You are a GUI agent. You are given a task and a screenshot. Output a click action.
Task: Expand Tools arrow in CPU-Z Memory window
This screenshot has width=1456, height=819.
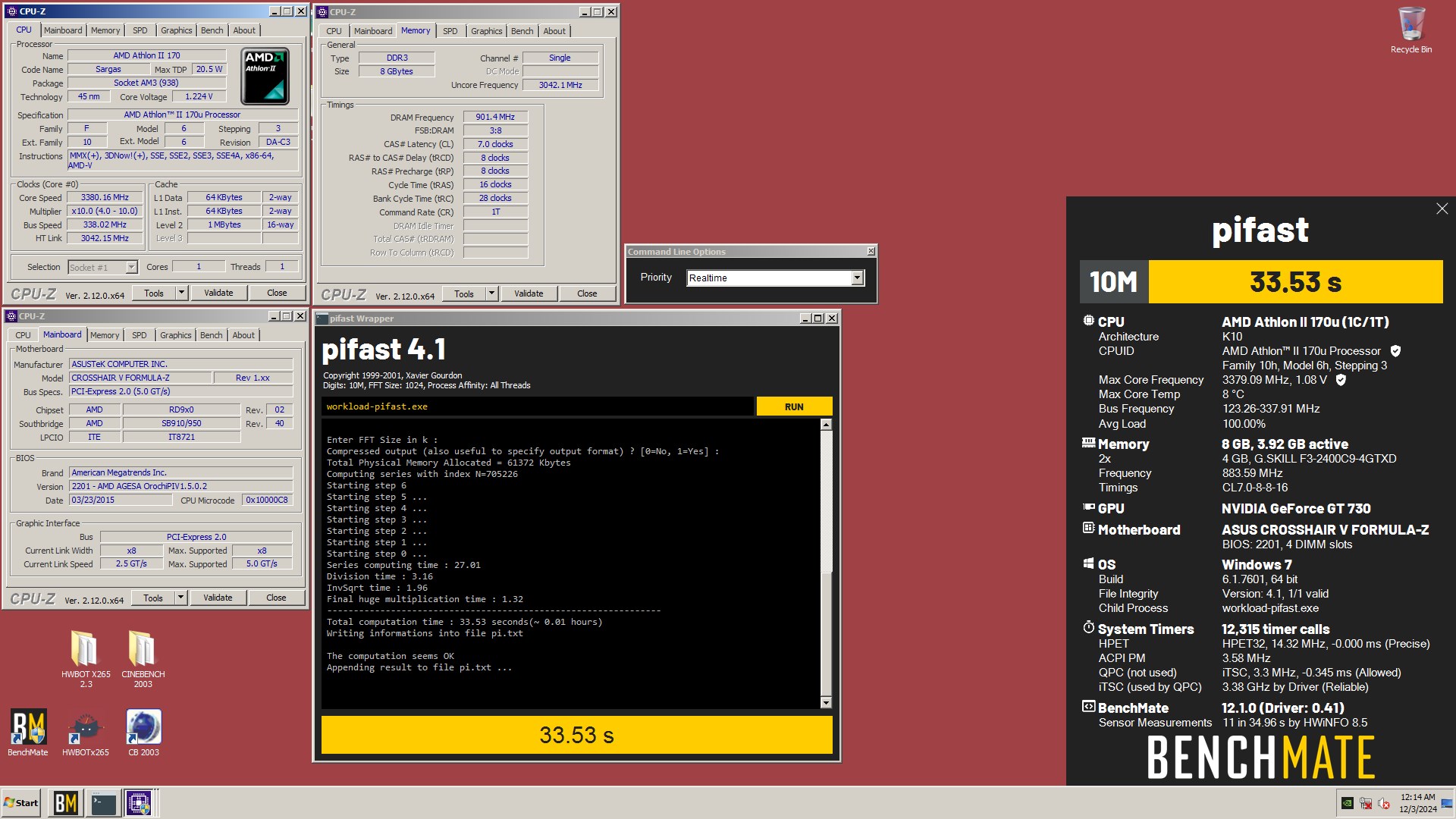coord(491,293)
